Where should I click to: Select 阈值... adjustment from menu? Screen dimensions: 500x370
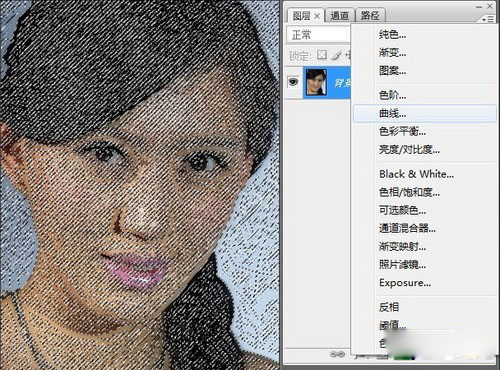pyautogui.click(x=392, y=325)
